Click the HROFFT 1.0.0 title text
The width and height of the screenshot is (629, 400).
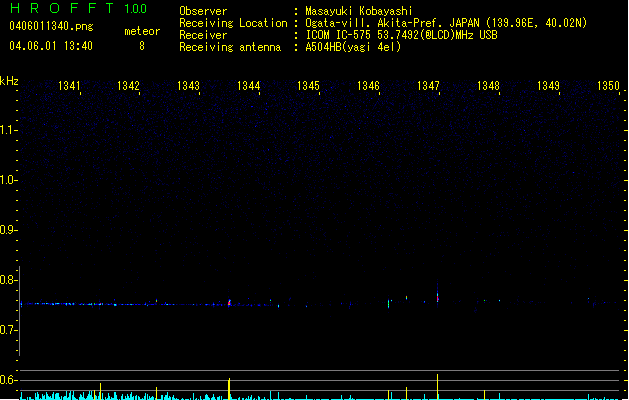tap(78, 8)
